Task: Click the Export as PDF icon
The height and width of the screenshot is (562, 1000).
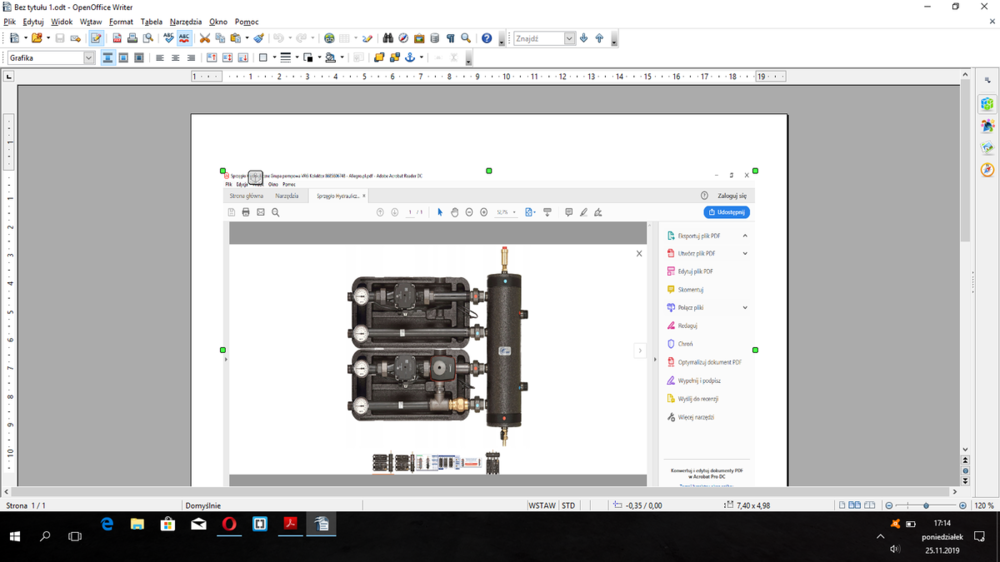Action: click(x=117, y=38)
